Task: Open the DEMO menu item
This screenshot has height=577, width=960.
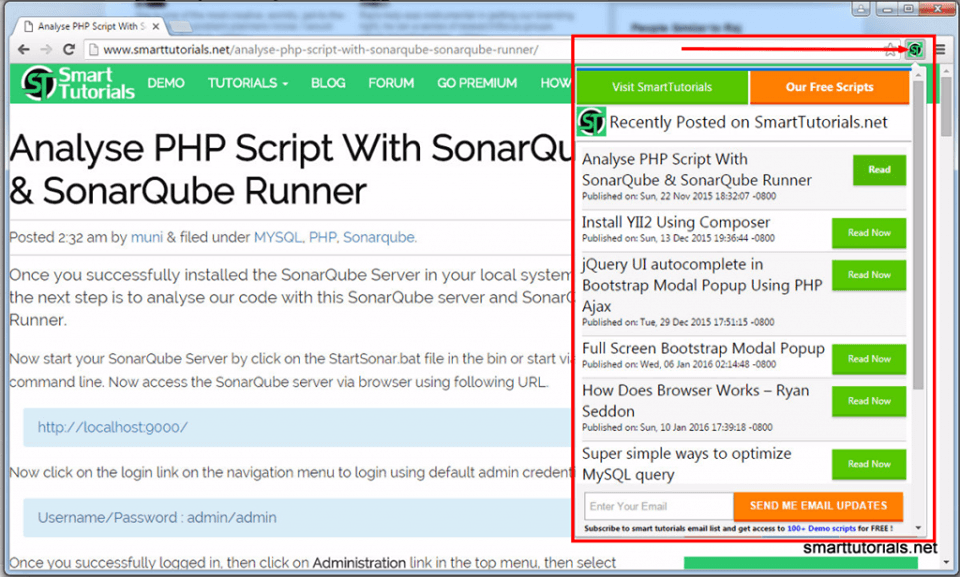Action: [166, 83]
